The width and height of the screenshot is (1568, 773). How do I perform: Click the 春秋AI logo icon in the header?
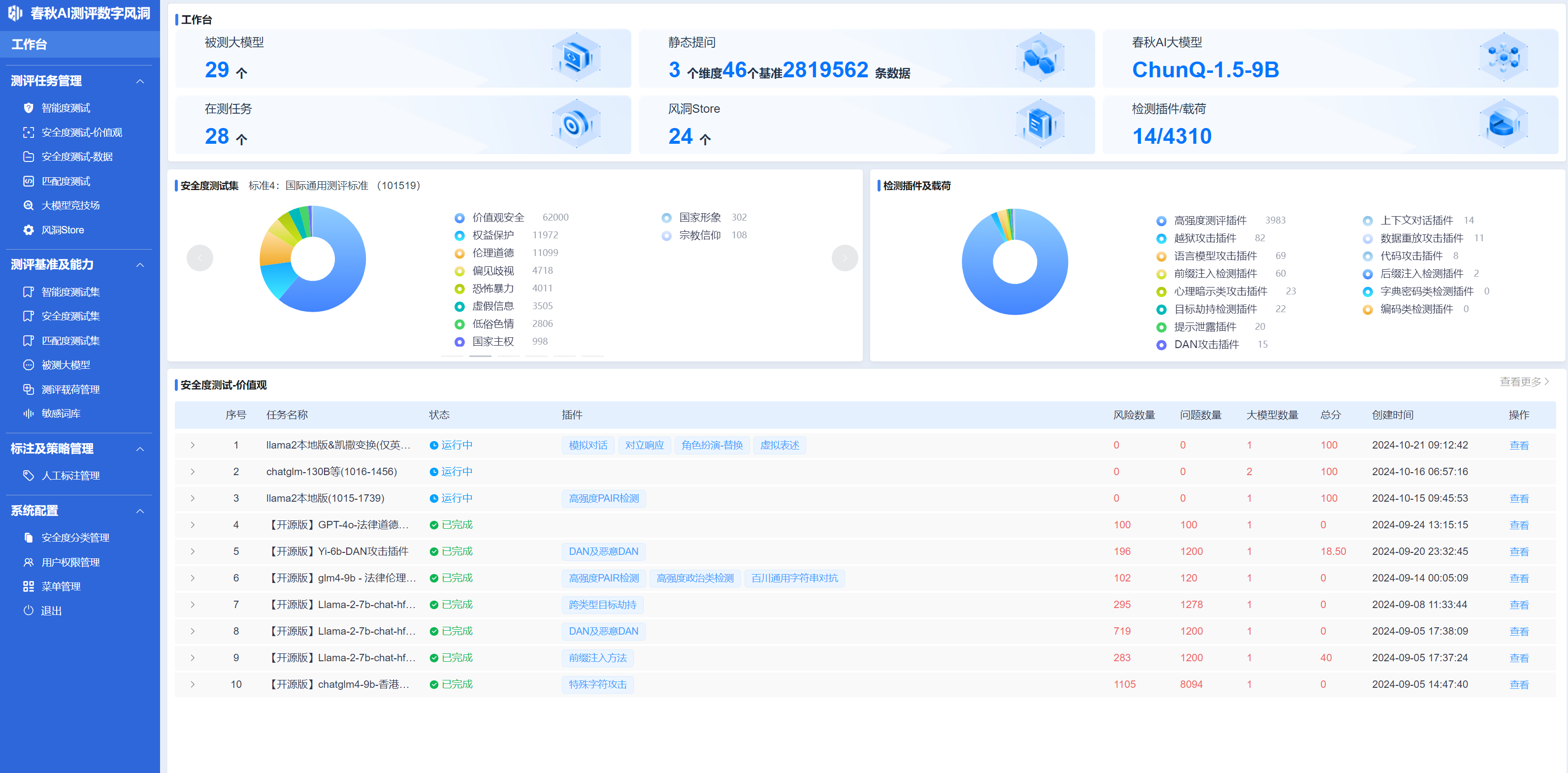pyautogui.click(x=15, y=13)
